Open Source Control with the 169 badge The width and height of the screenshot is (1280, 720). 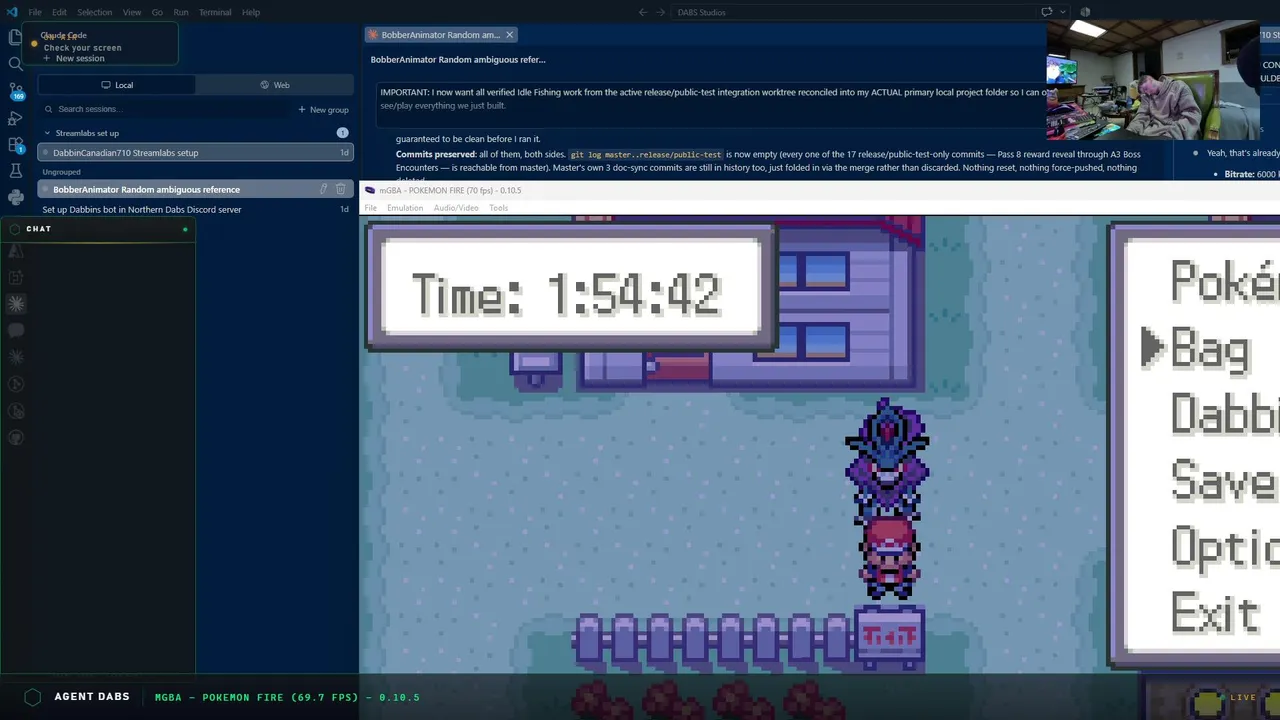pyautogui.click(x=15, y=91)
